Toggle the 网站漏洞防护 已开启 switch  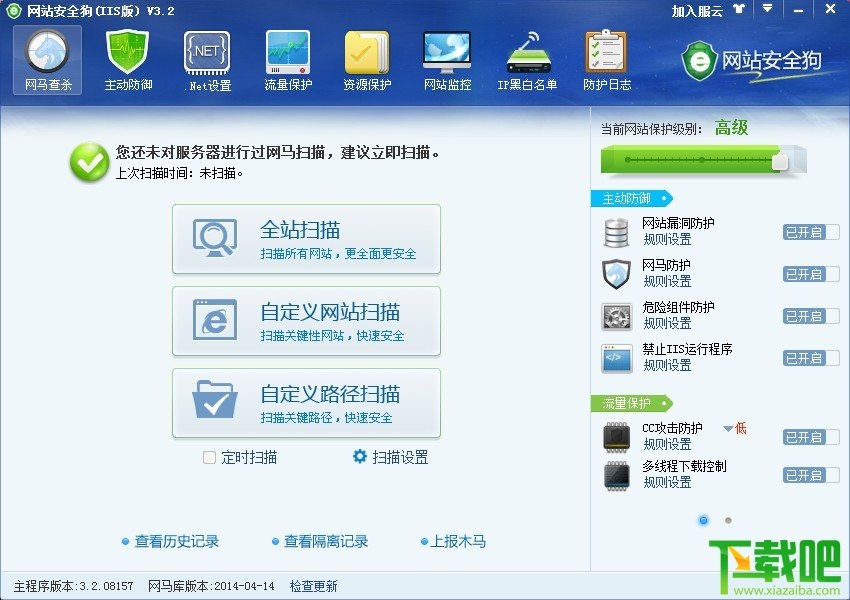811,233
